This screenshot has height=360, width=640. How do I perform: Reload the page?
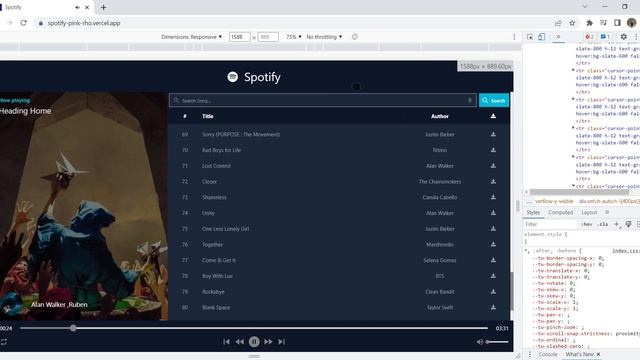pos(23,23)
